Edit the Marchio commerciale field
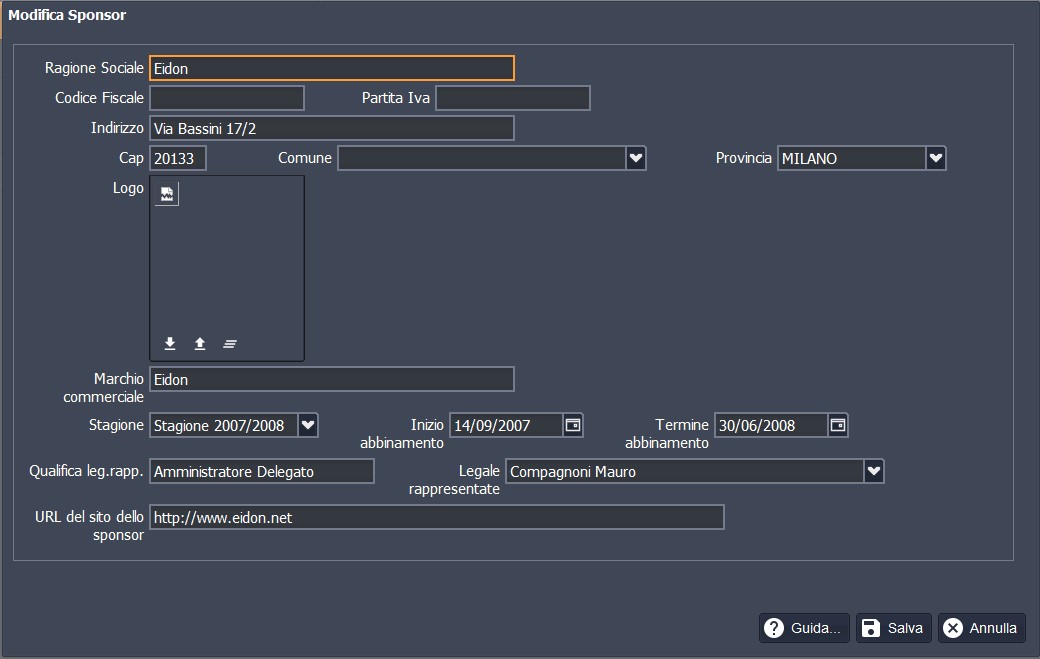 tap(331, 379)
